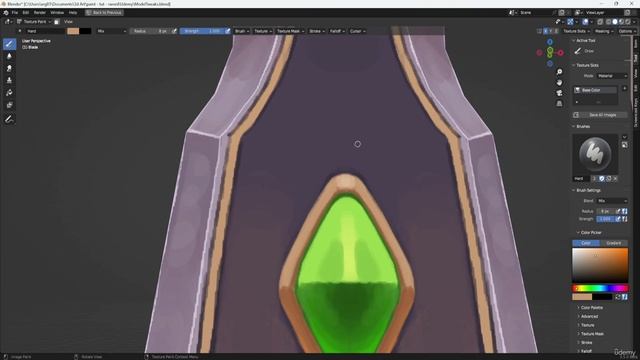Image resolution: width=640 pixels, height=360 pixels.
Task: Click the header Strength slider
Action: click(202, 31)
